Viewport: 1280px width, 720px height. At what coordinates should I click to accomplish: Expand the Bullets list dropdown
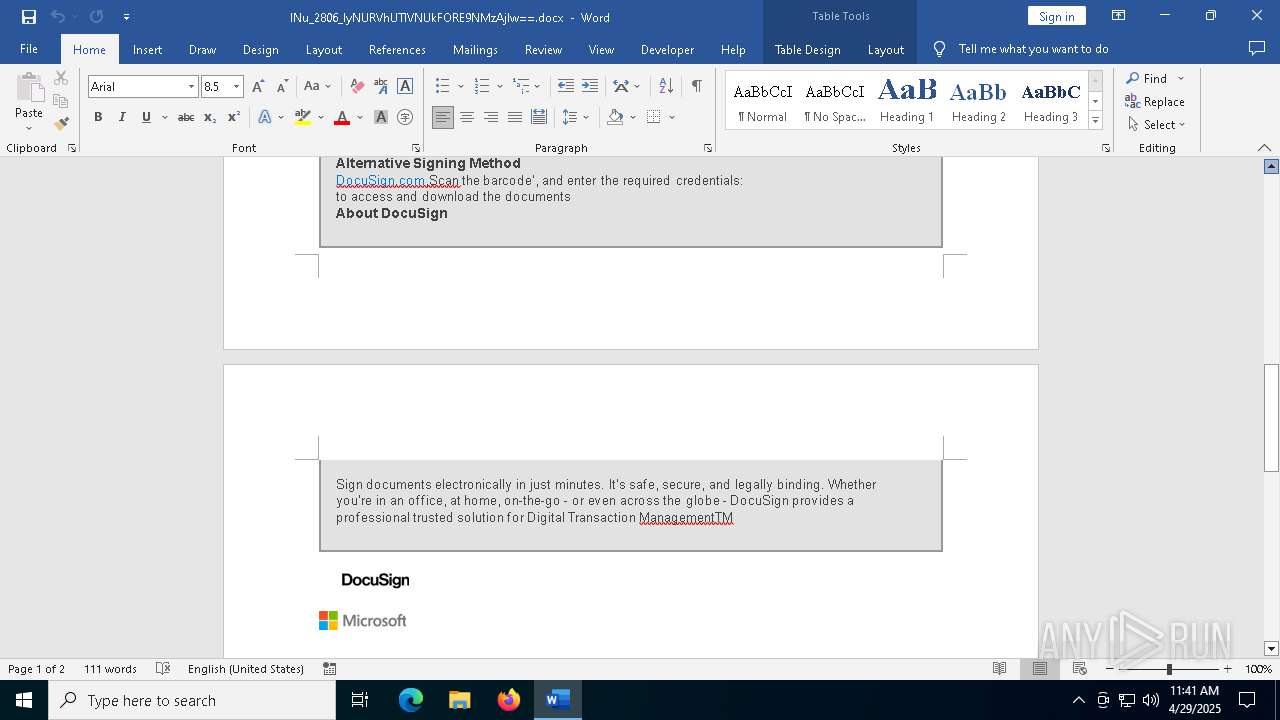point(460,86)
